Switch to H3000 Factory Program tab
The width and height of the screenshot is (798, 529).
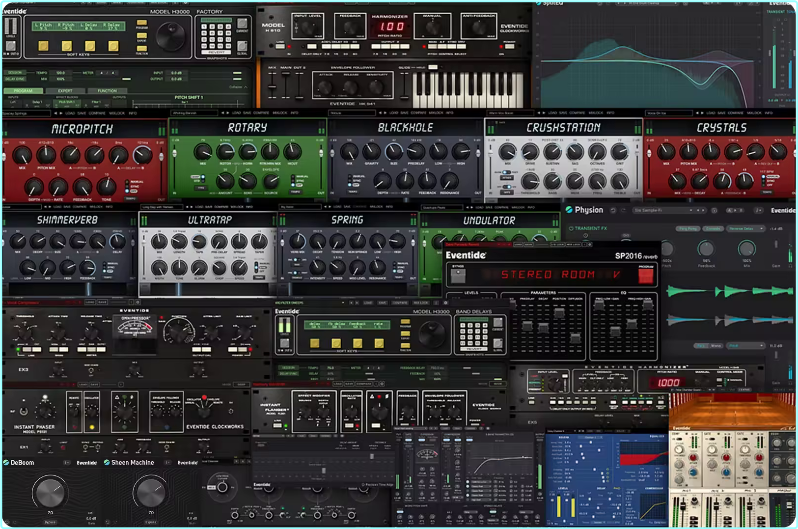point(23,91)
